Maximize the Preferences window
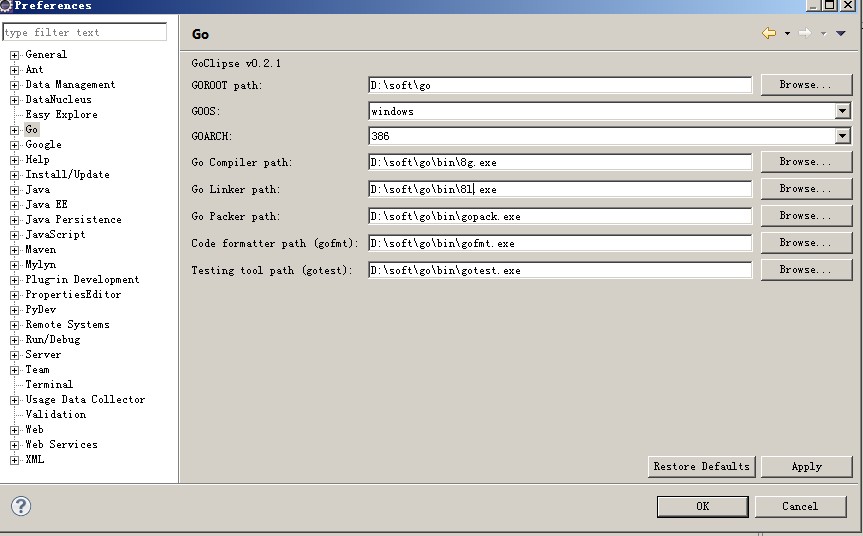This screenshot has height=536, width=863. 831,5
